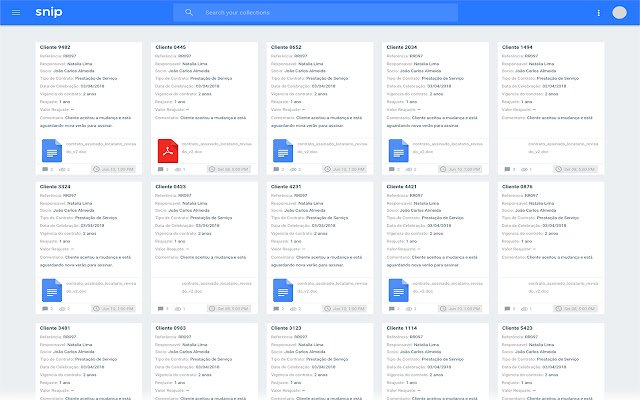Click the views eye icon on Cliente 1494
The image size is (640, 400).
tap(524, 169)
